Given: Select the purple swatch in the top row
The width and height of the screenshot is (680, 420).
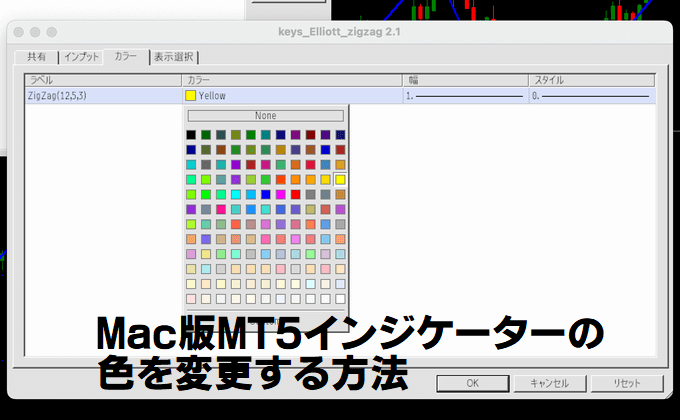Looking at the screenshot, I should pos(296,135).
